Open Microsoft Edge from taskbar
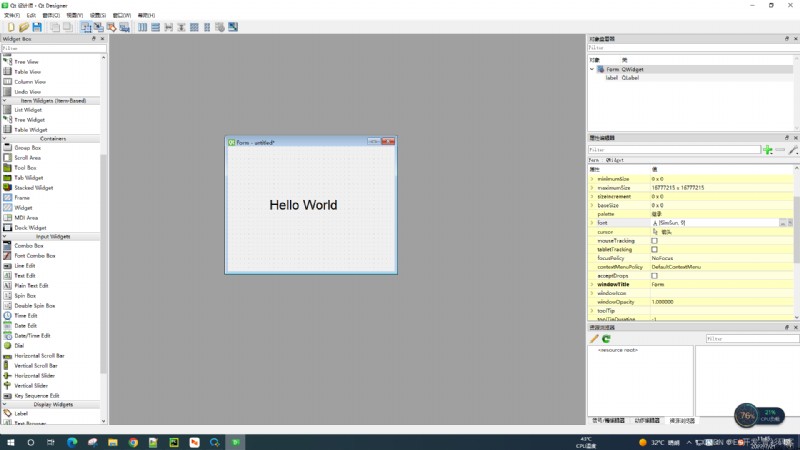The height and width of the screenshot is (450, 800). tap(71, 442)
